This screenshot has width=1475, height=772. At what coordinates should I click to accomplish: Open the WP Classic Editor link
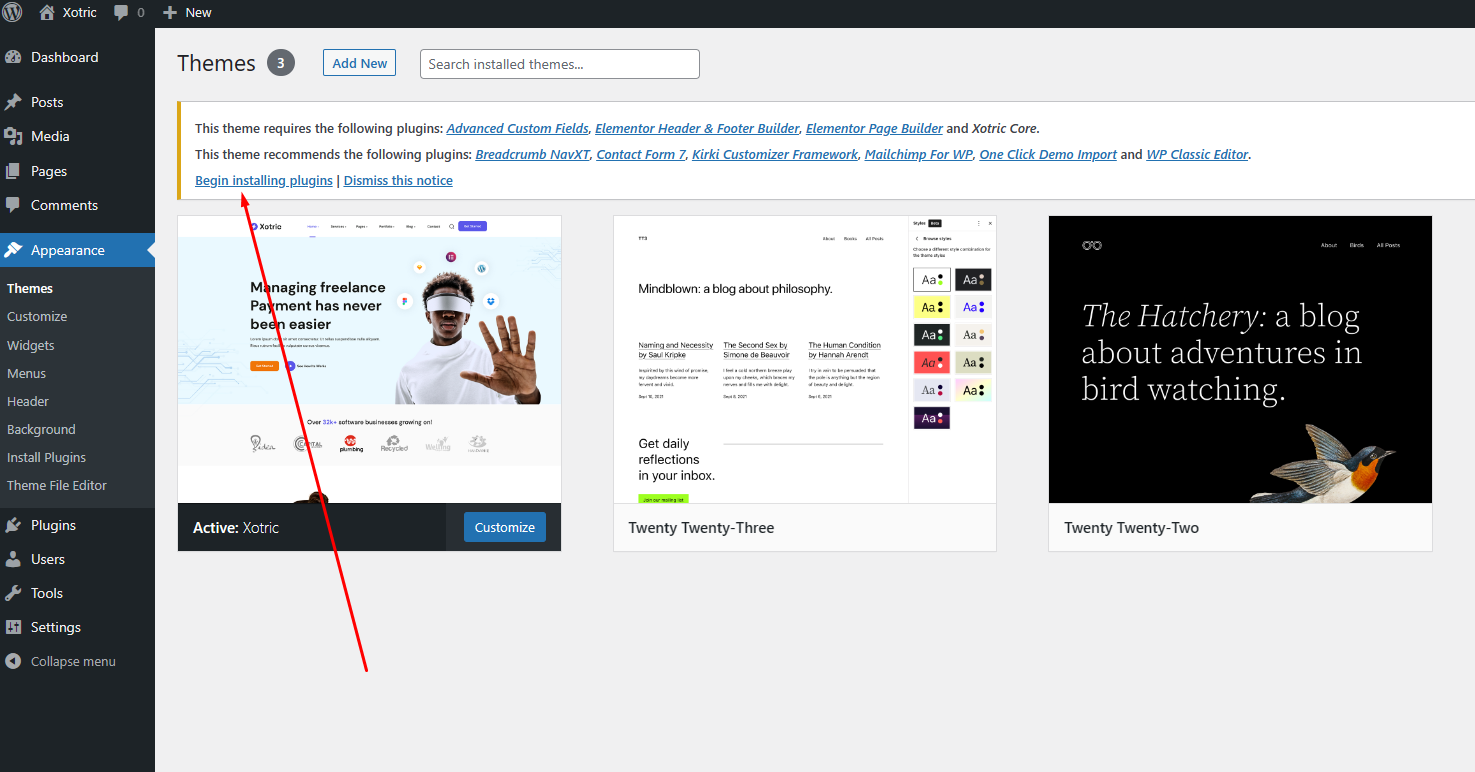point(1197,154)
